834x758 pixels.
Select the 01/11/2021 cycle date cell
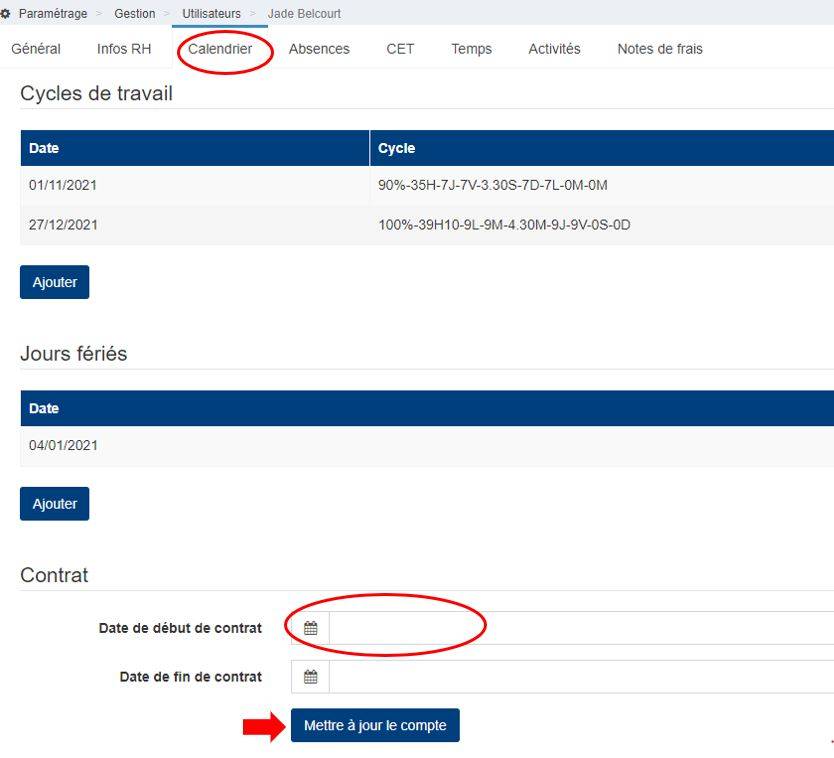[x=195, y=185]
